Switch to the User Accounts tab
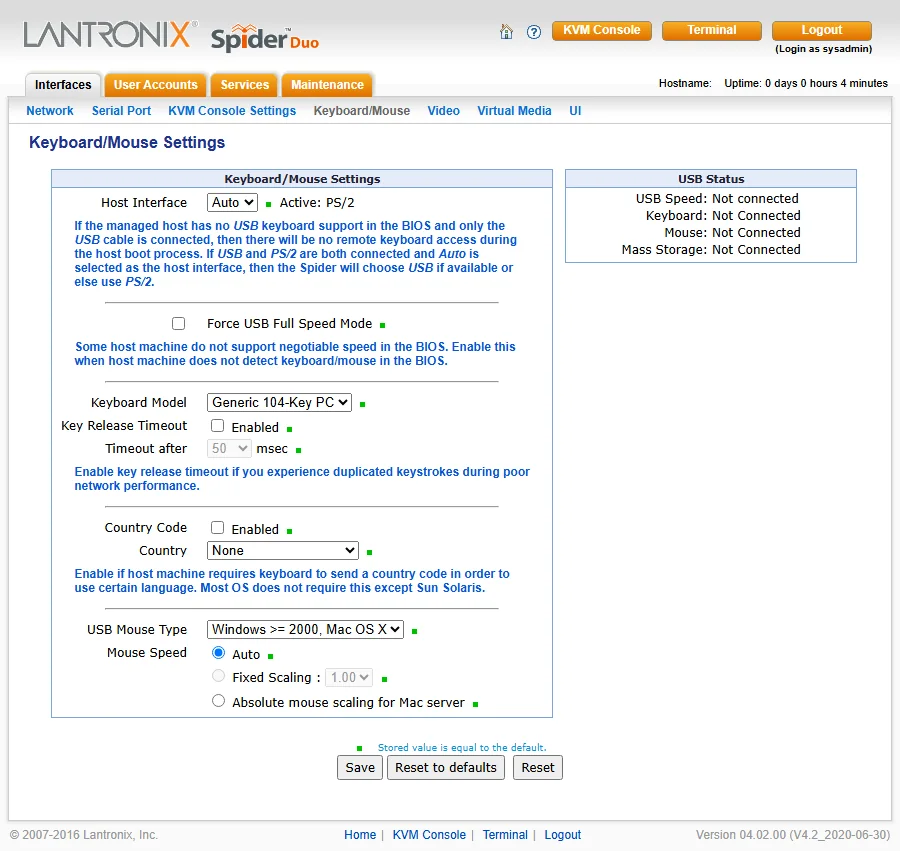This screenshot has width=900, height=851. click(x=156, y=85)
